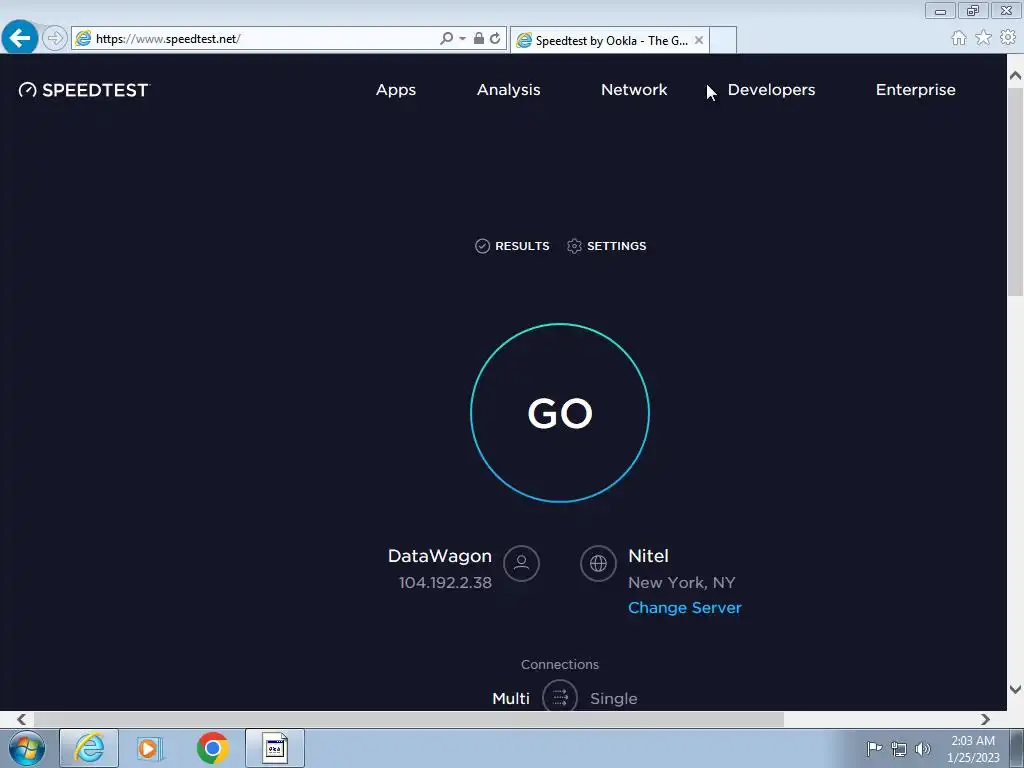Click the browser Home icon
The width and height of the screenshot is (1024, 768).
click(959, 38)
